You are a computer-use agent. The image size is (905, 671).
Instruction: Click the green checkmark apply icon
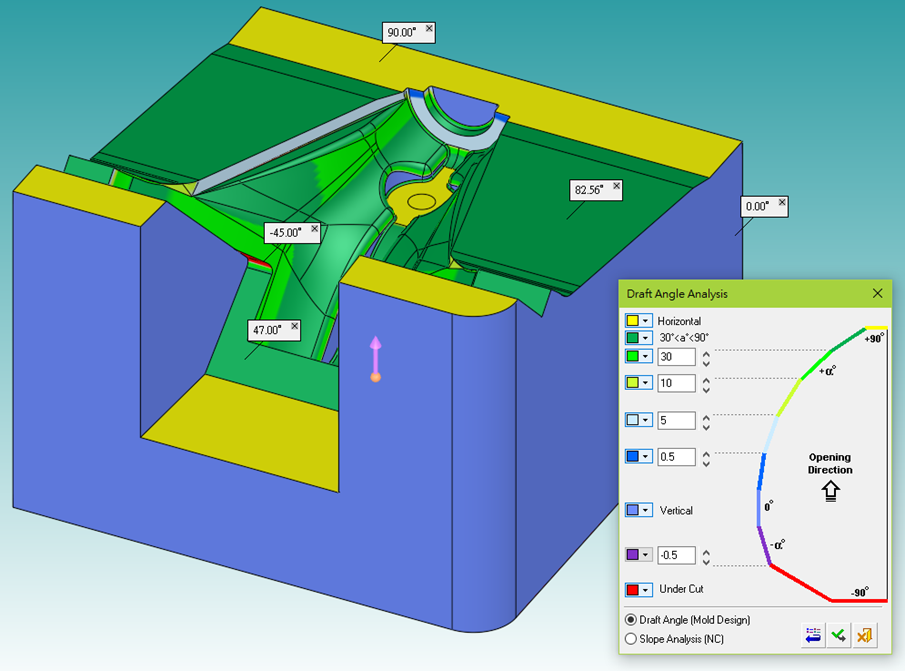[x=839, y=636]
